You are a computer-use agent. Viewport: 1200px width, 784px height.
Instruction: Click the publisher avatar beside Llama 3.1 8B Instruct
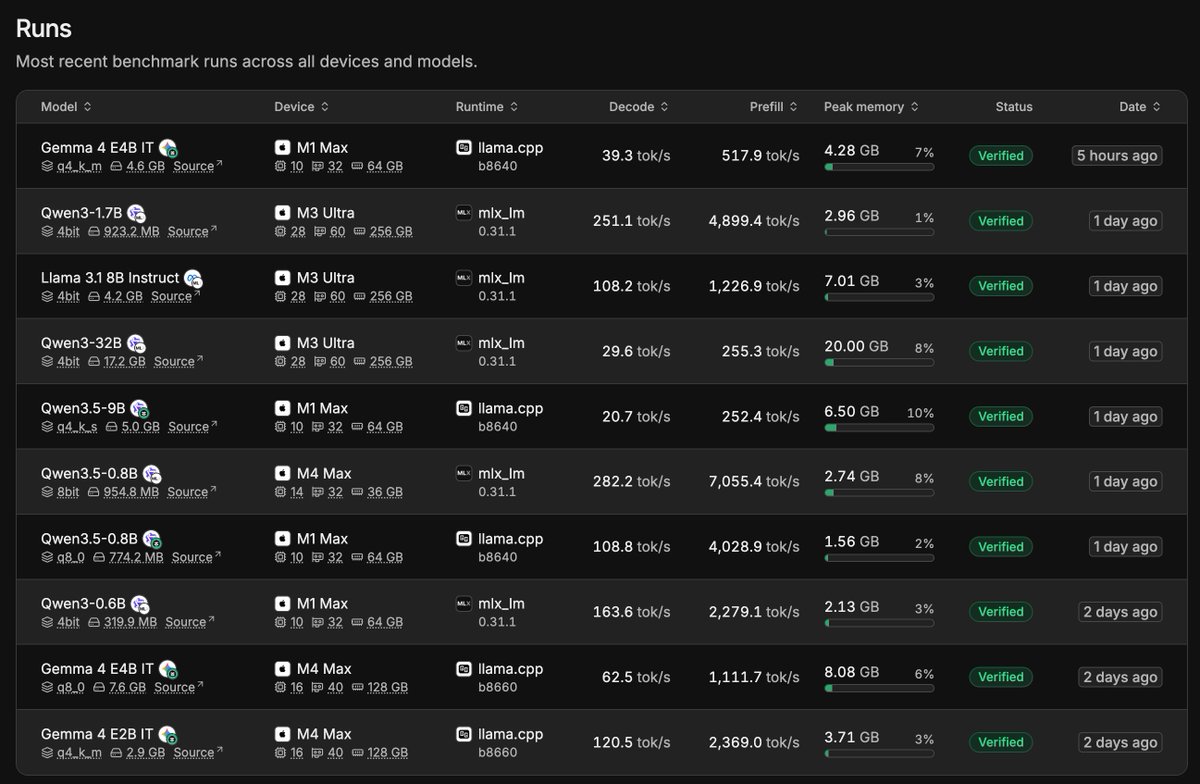click(x=193, y=278)
